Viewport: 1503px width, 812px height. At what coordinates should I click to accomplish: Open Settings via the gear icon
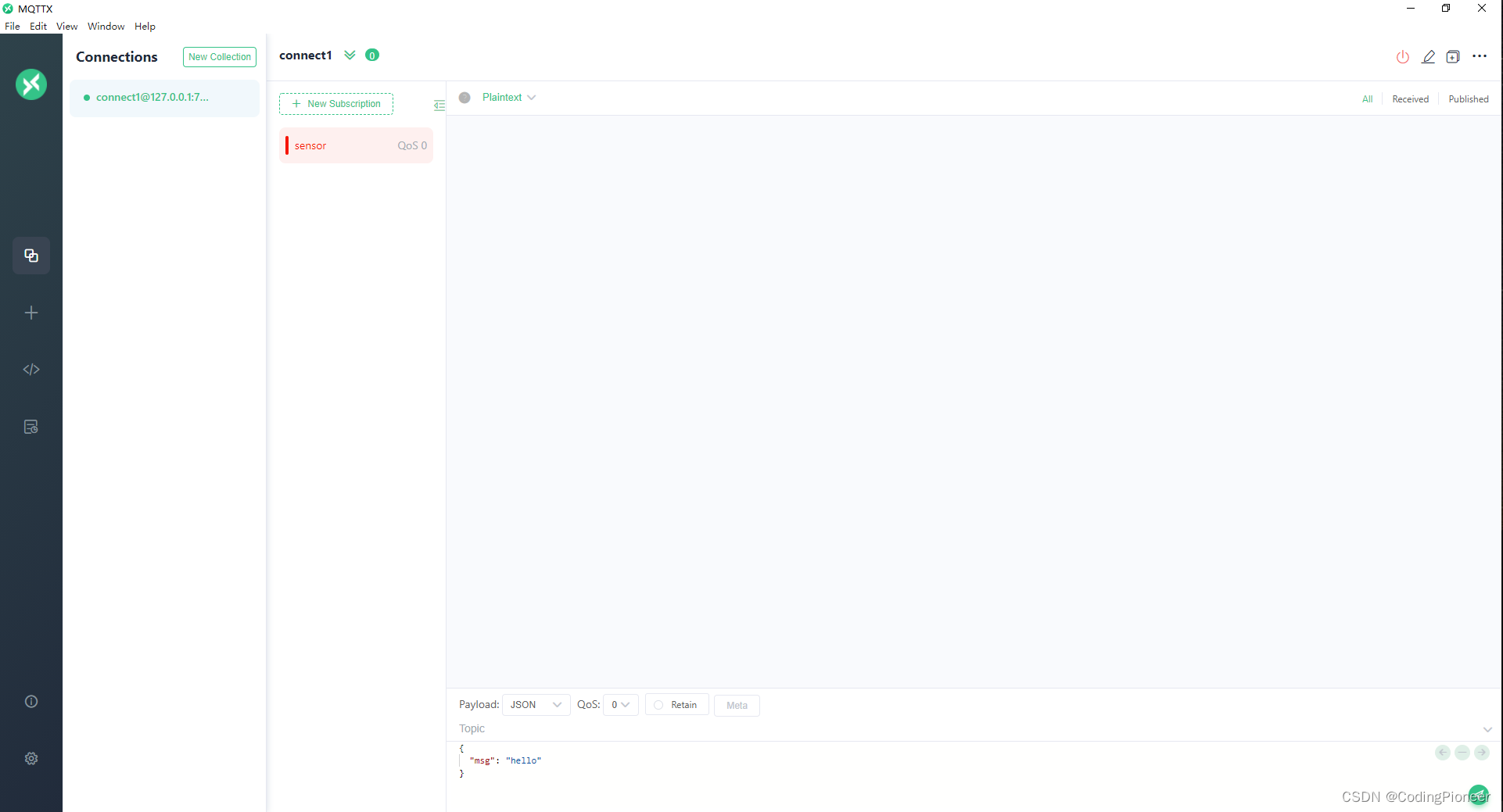click(31, 758)
